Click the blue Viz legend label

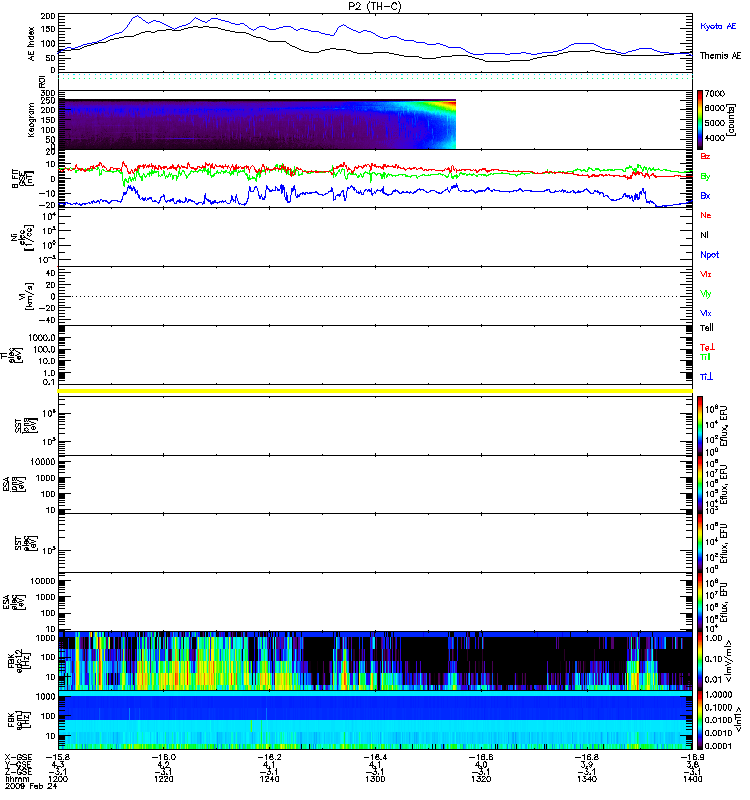pos(706,313)
